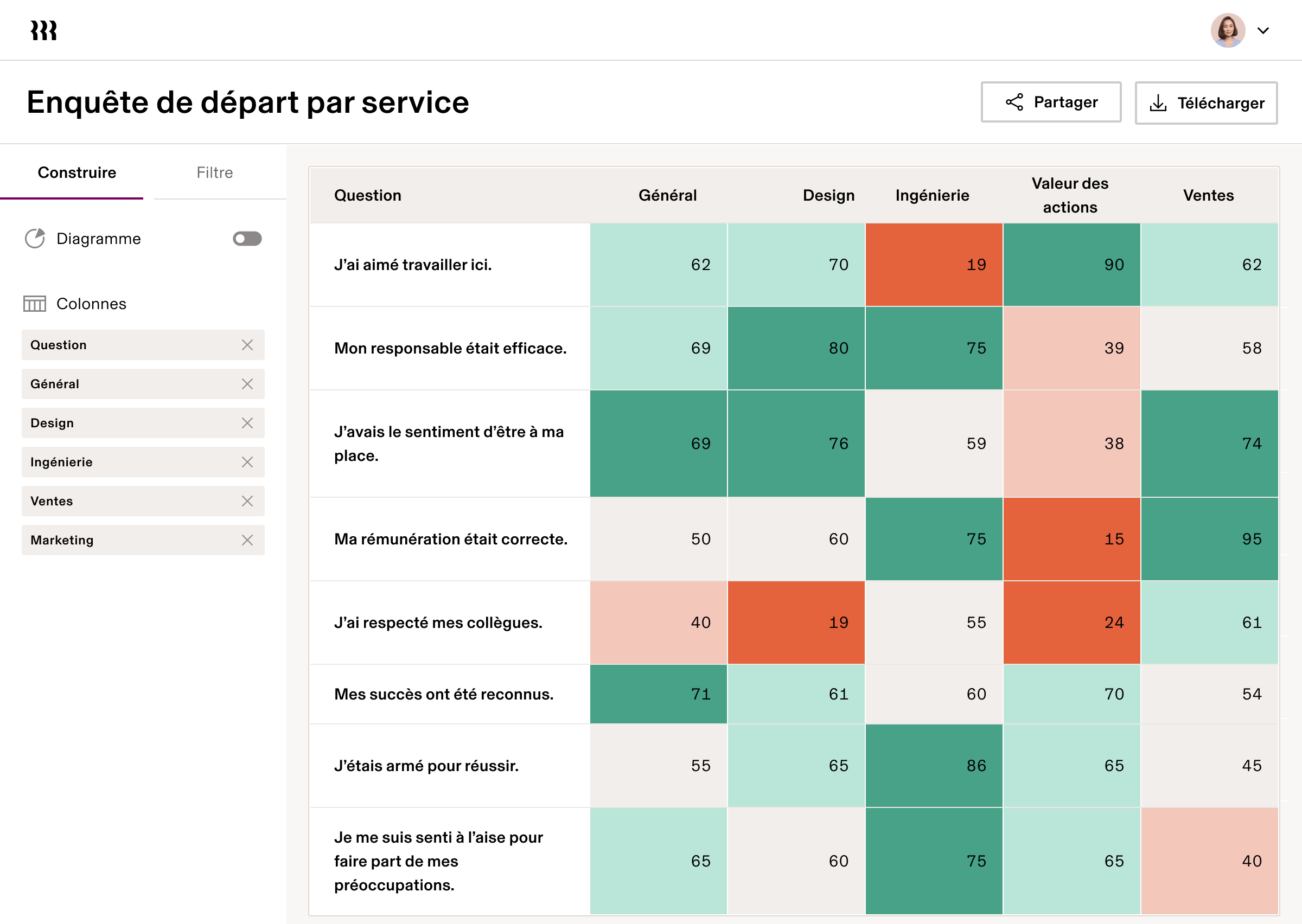The image size is (1302, 924).
Task: Switch to the Filtre tab
Action: (214, 172)
